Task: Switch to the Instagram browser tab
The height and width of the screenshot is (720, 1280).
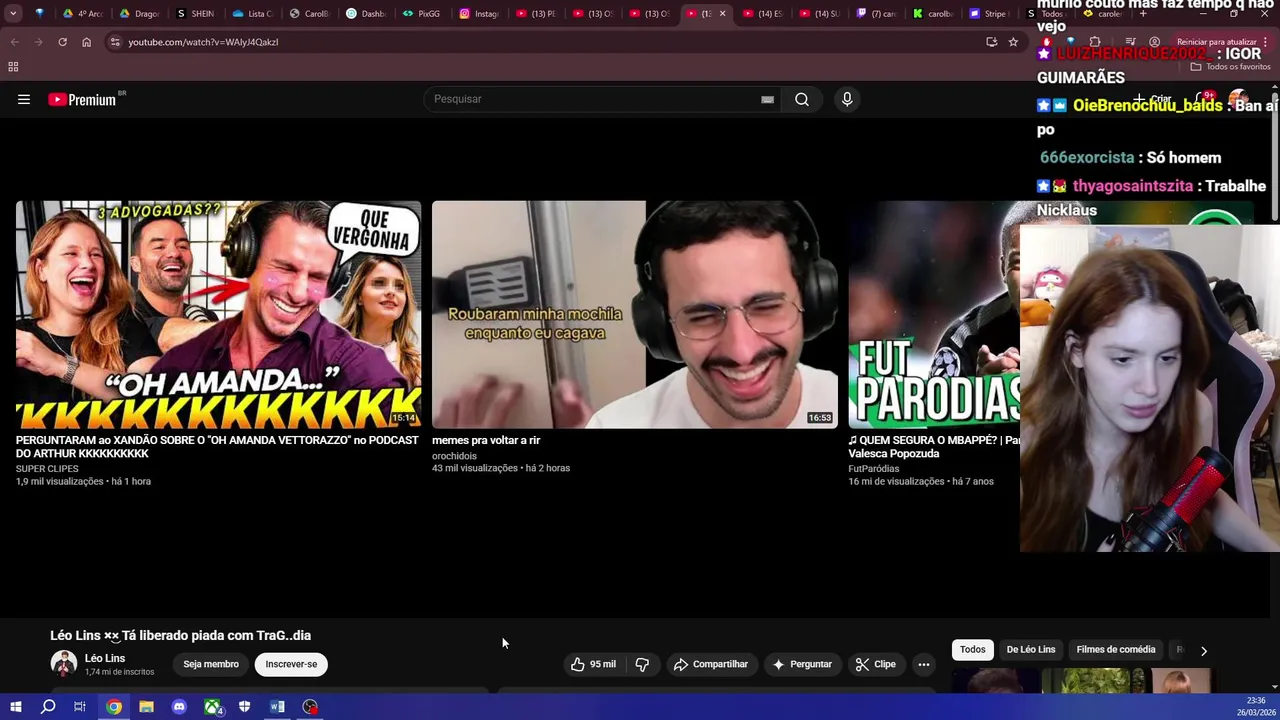Action: tap(478, 14)
